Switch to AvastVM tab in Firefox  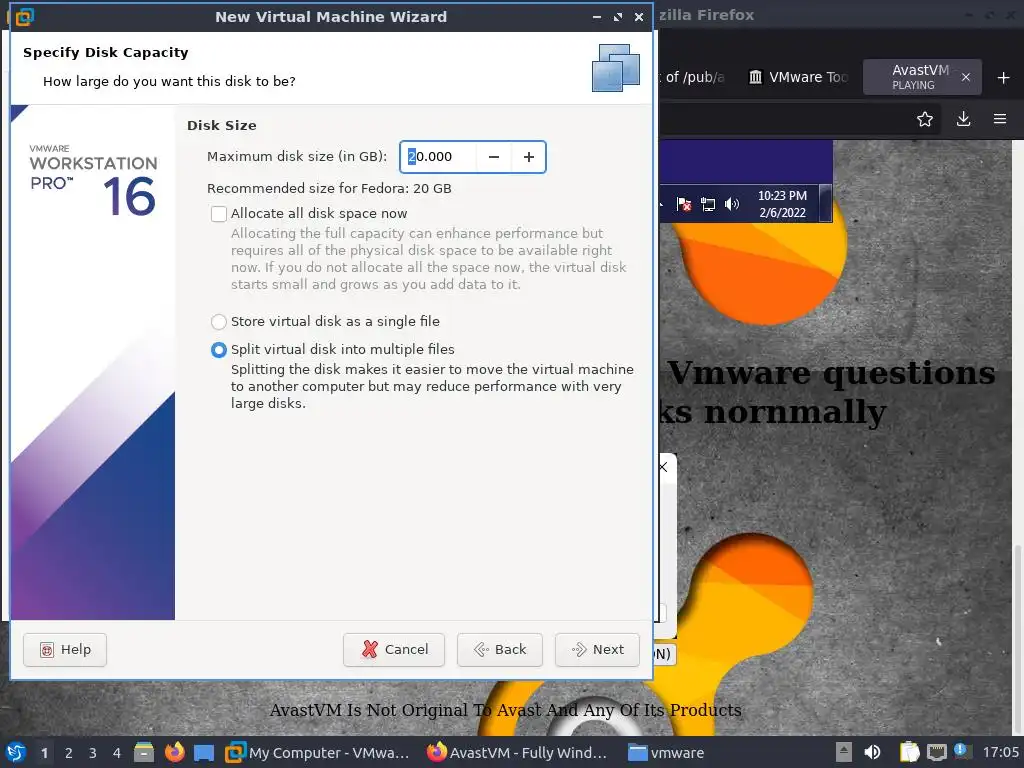click(920, 77)
